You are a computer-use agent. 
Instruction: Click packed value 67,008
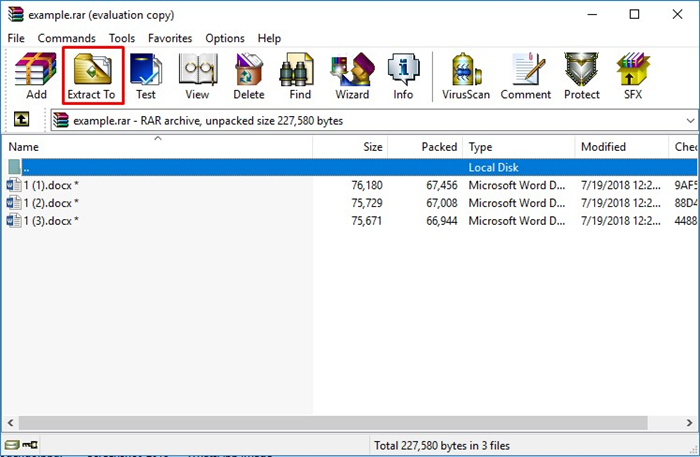click(442, 203)
